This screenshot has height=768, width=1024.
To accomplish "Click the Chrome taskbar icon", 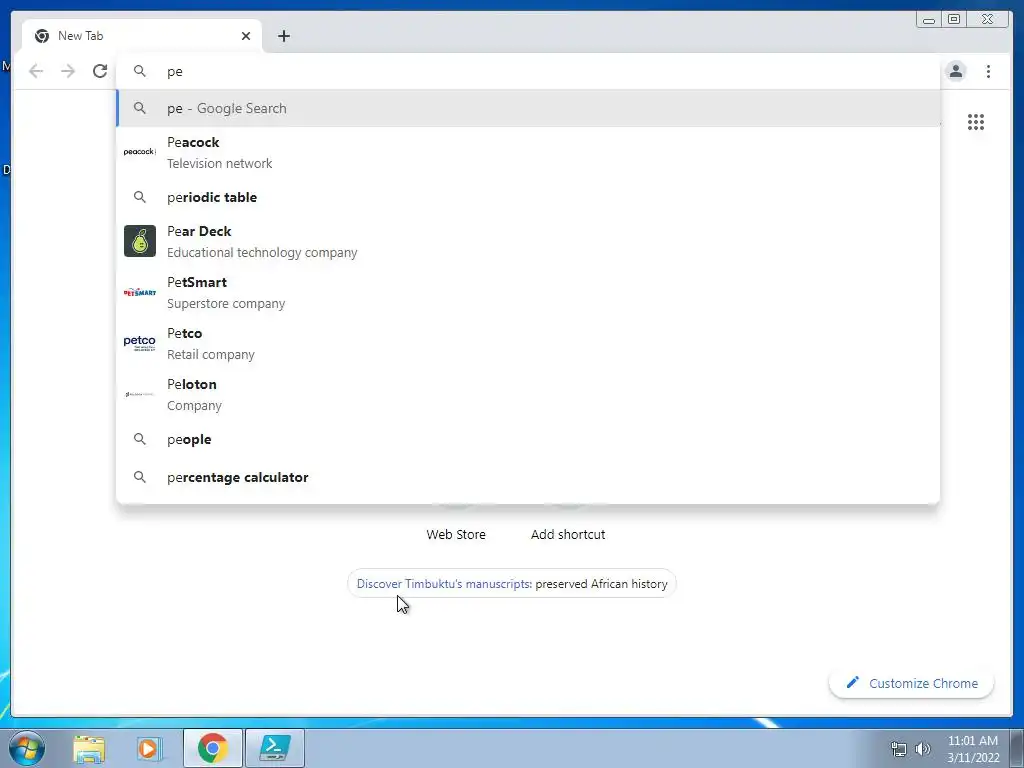I will click(213, 748).
